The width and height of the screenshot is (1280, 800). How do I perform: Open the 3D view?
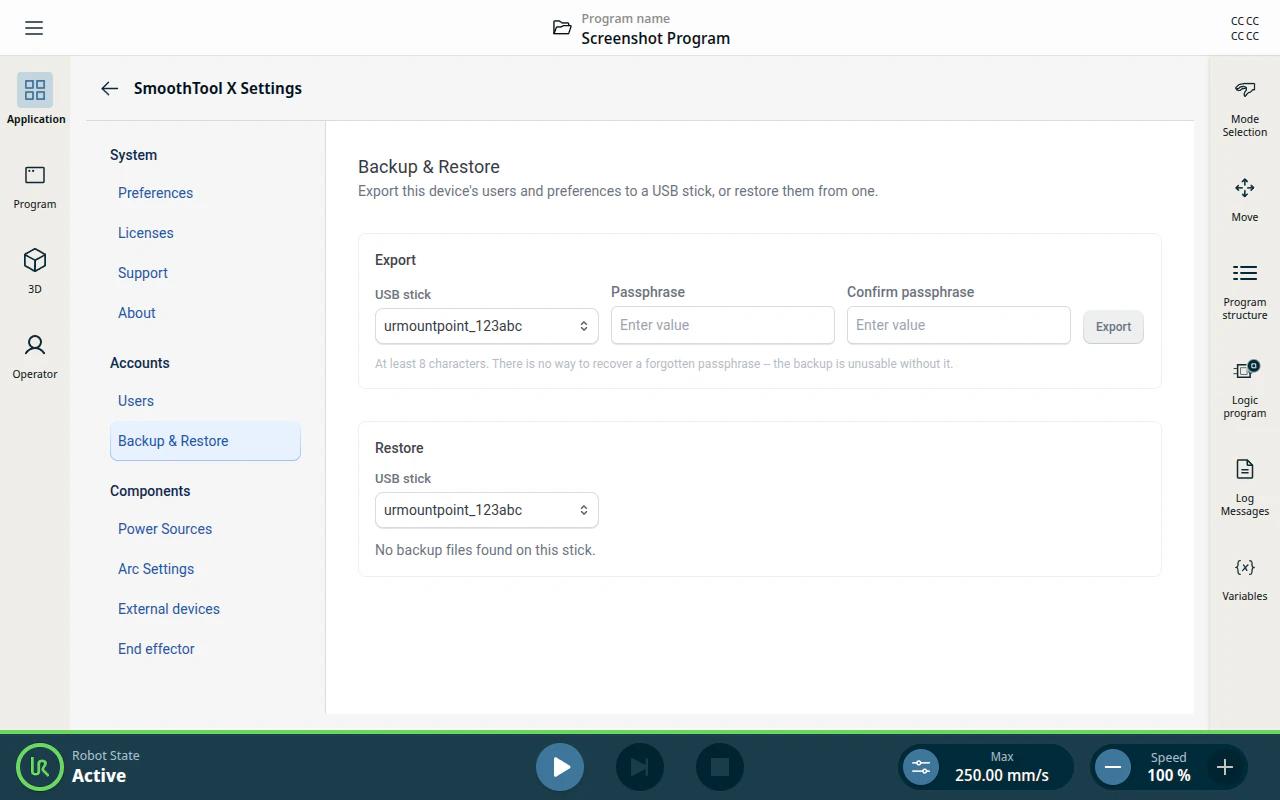pos(35,272)
